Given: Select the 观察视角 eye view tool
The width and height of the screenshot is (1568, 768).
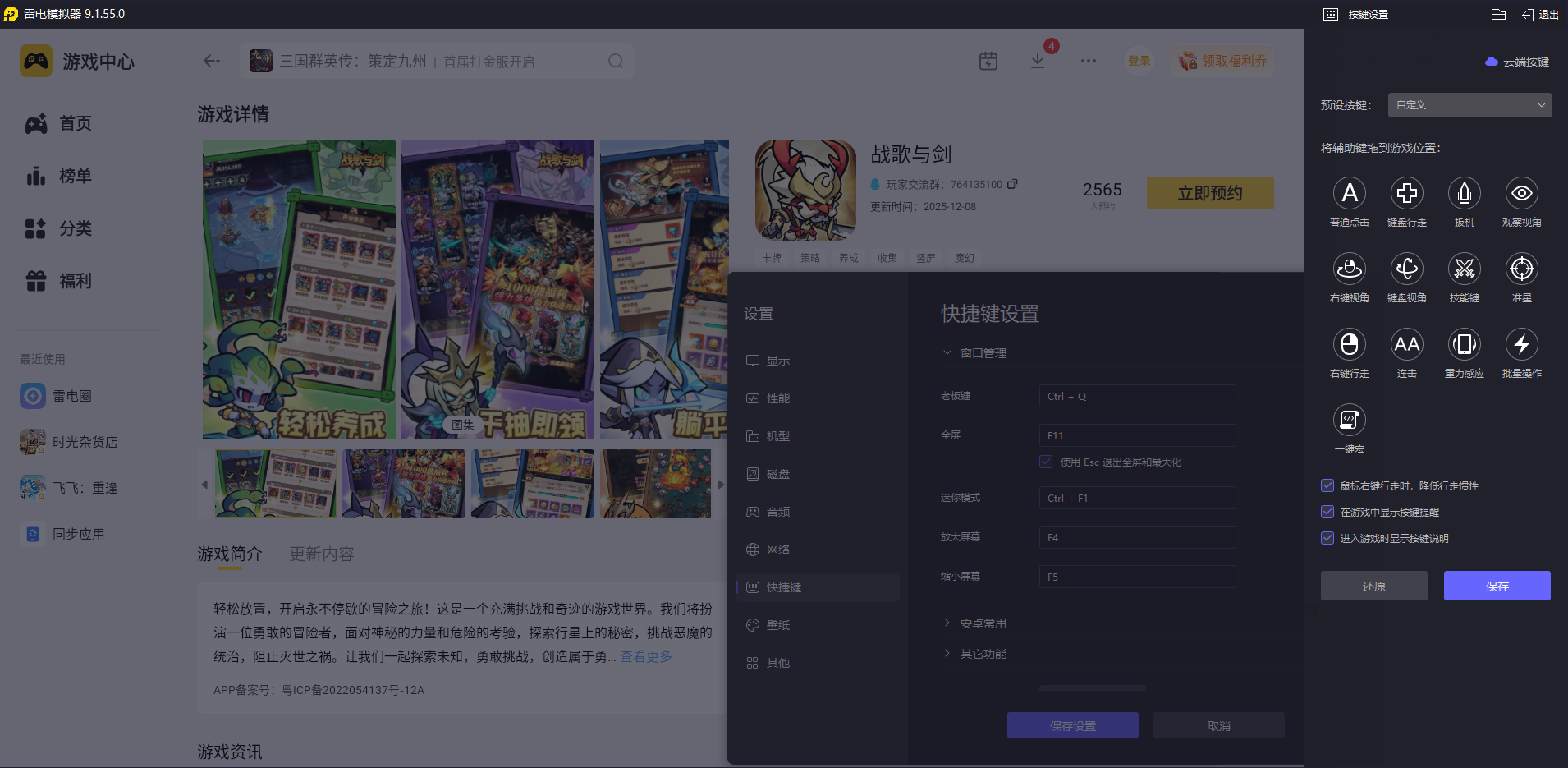Looking at the screenshot, I should coord(1521,194).
